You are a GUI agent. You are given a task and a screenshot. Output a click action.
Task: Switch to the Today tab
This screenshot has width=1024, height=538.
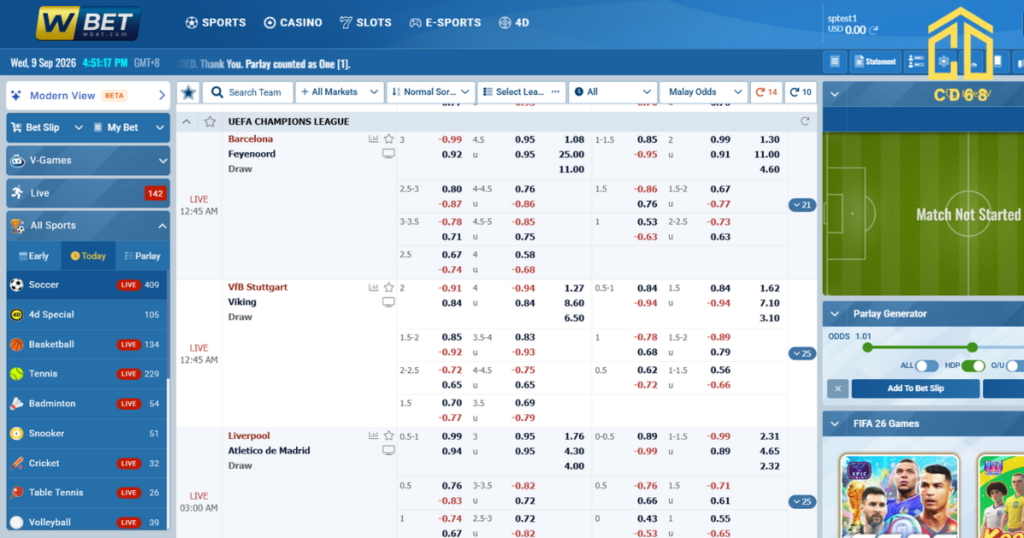[x=88, y=256]
